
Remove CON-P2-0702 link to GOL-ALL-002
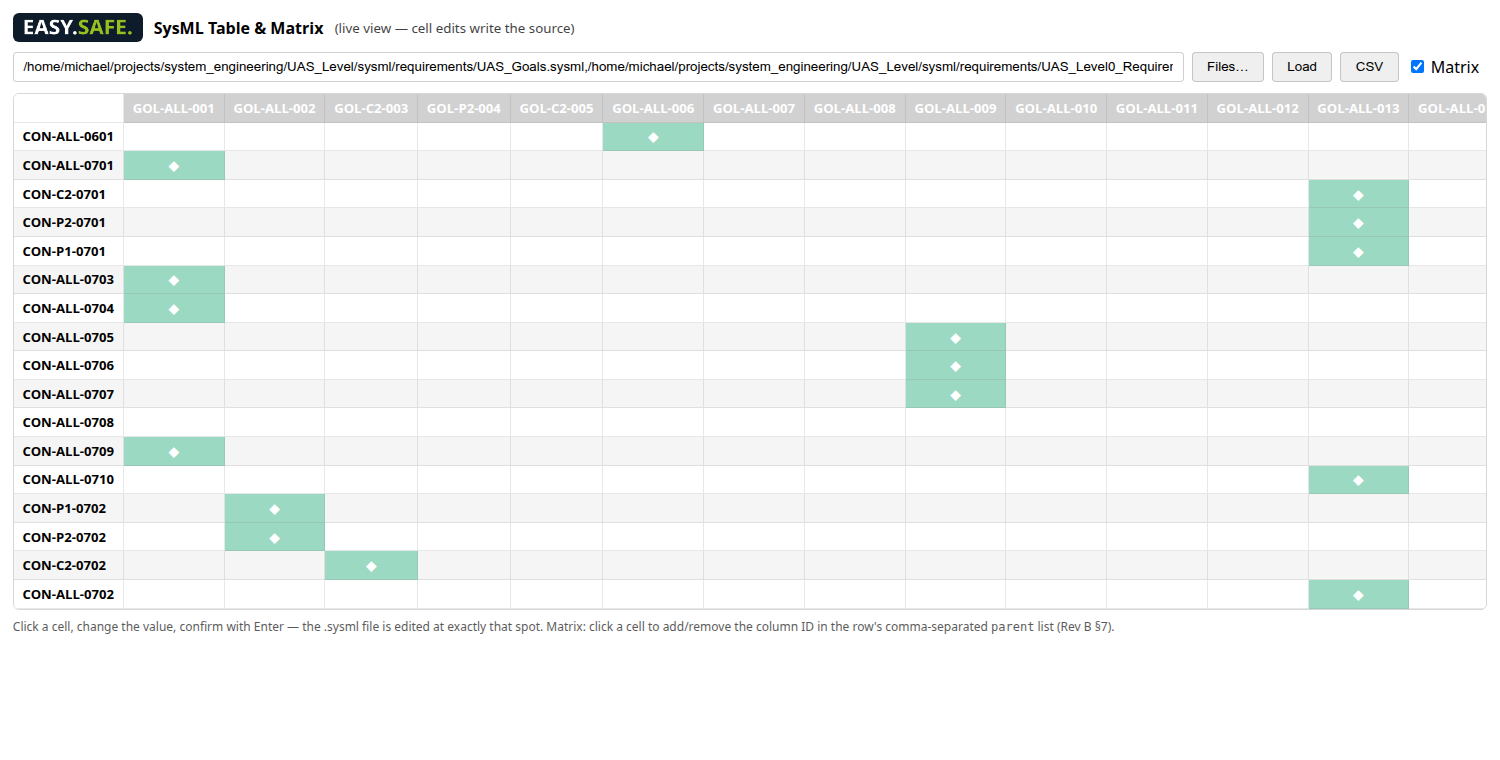(x=275, y=538)
